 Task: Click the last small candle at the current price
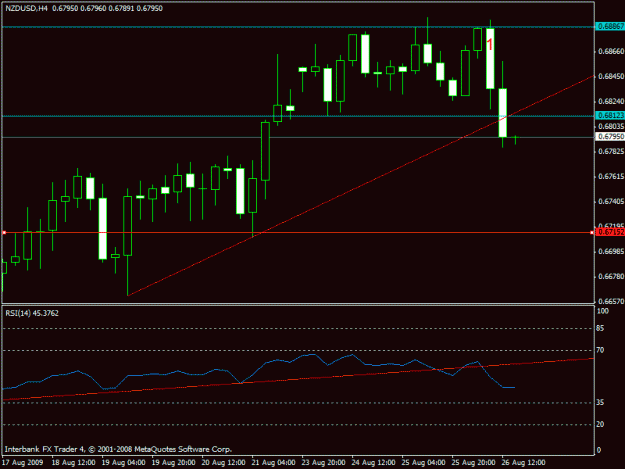pos(515,139)
